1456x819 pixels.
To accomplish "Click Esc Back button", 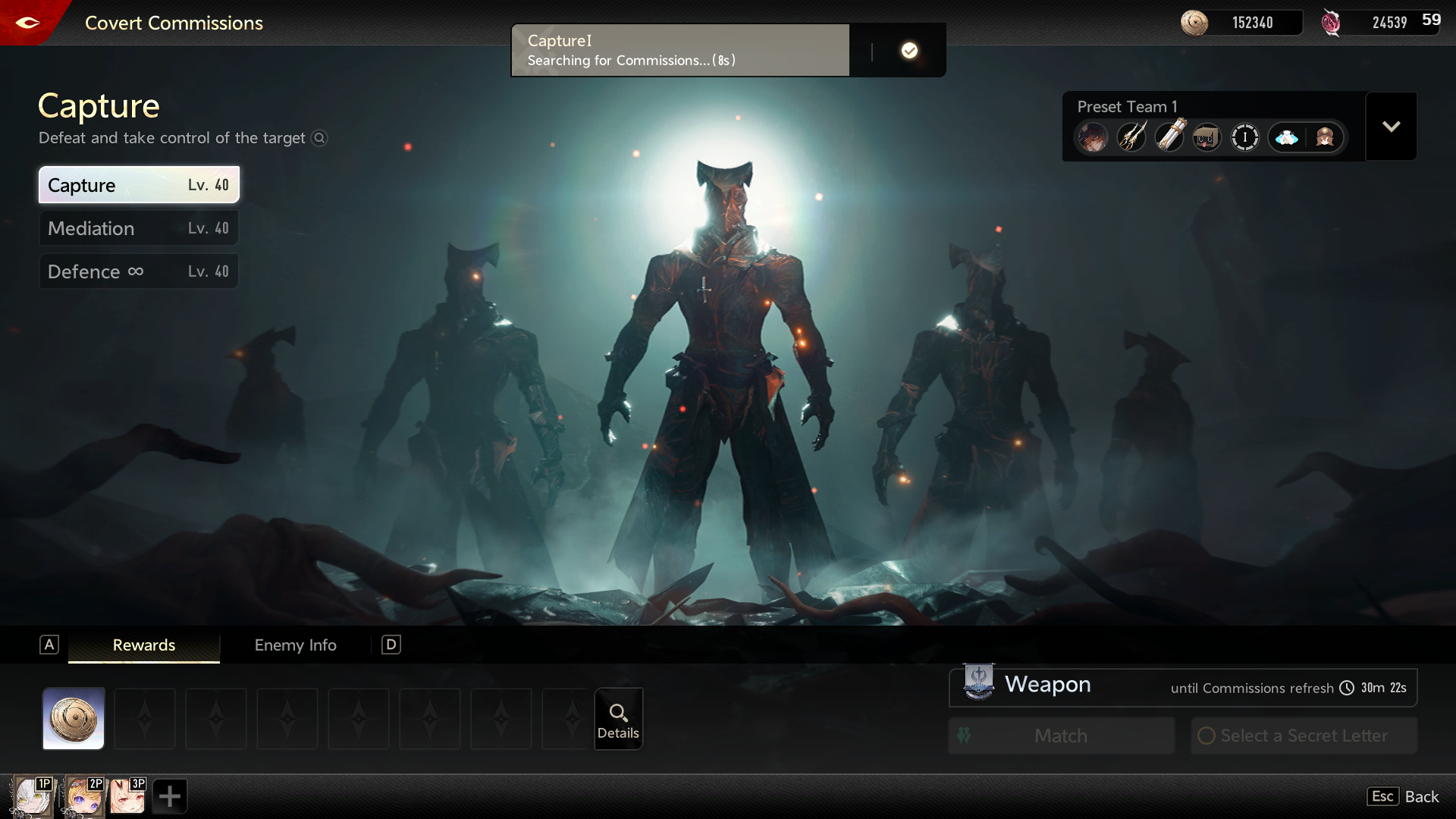I will click(x=1404, y=796).
